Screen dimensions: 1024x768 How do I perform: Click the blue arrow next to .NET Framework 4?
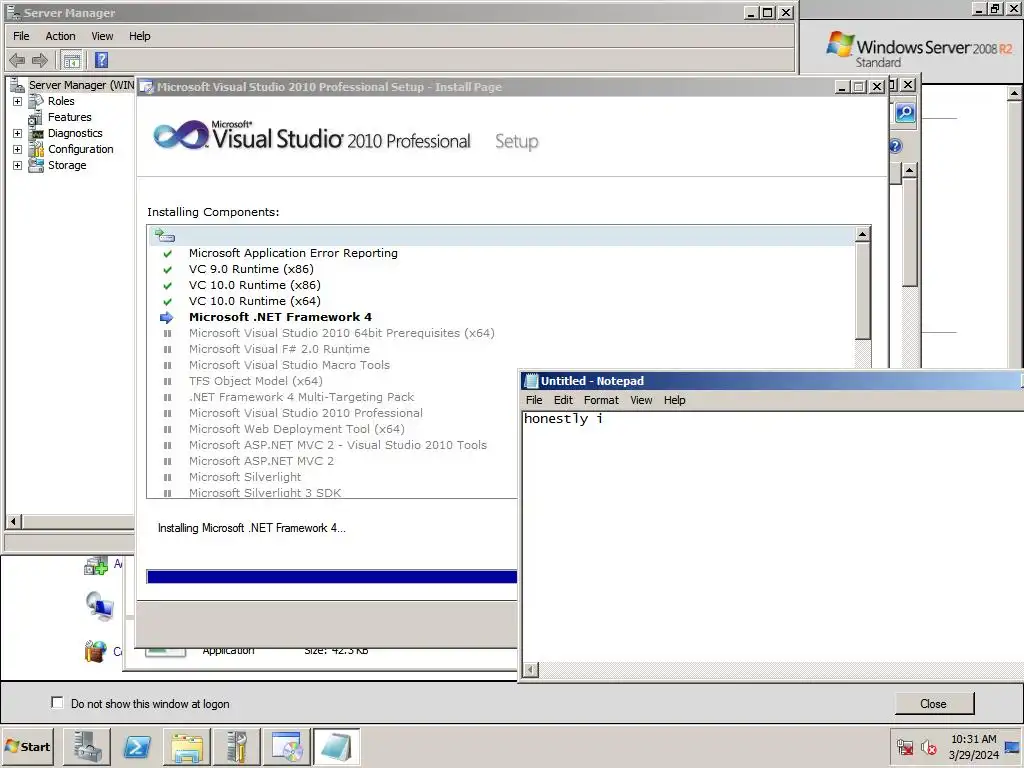tap(167, 317)
